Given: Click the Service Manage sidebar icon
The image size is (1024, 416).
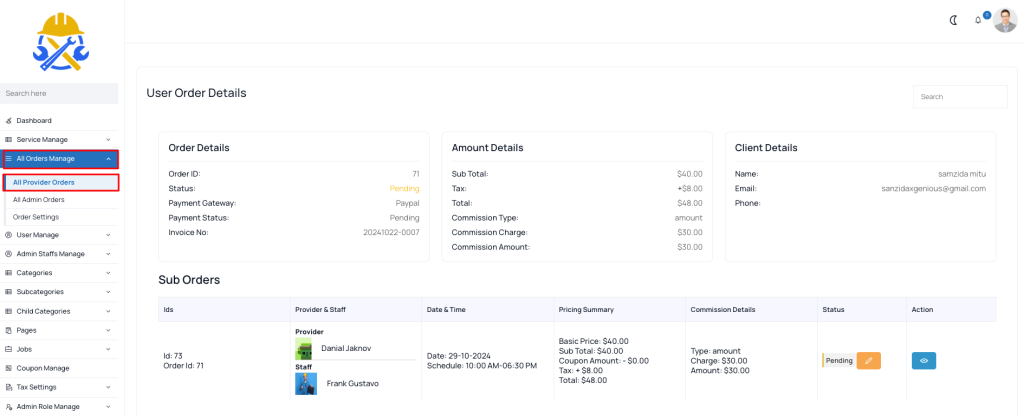Looking at the screenshot, I should pyautogui.click(x=8, y=140).
